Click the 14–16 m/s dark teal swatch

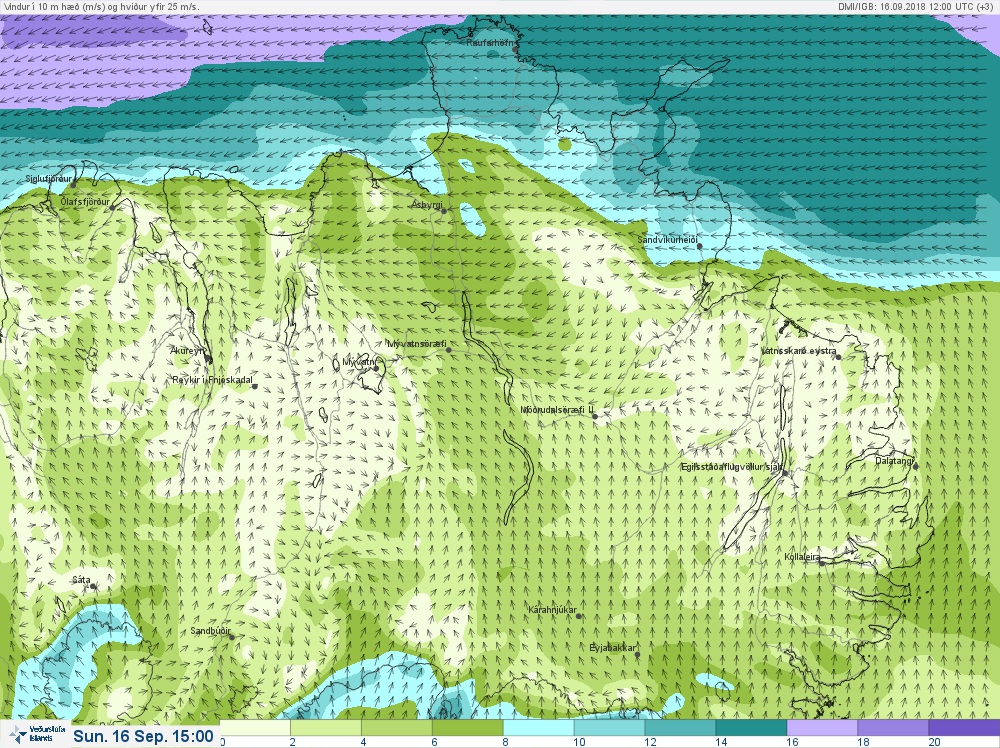pyautogui.click(x=751, y=728)
